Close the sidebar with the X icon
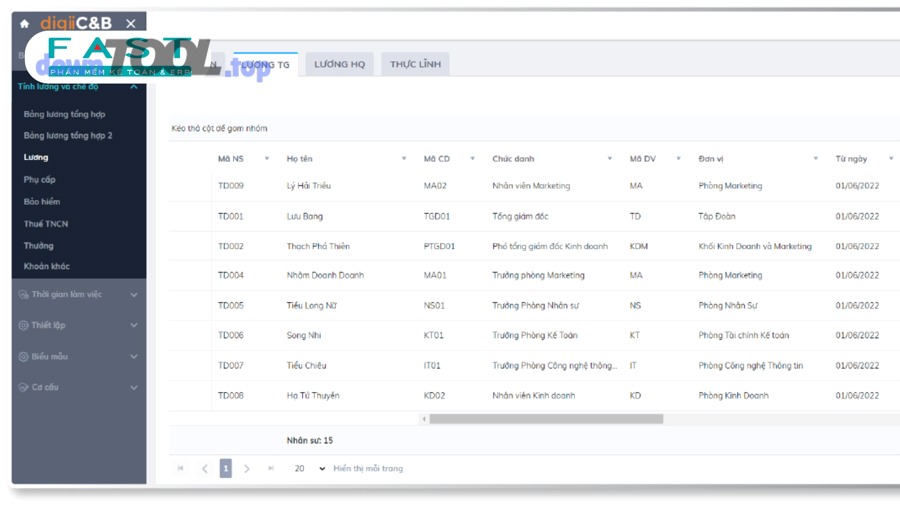This screenshot has width=900, height=505. coord(131,23)
